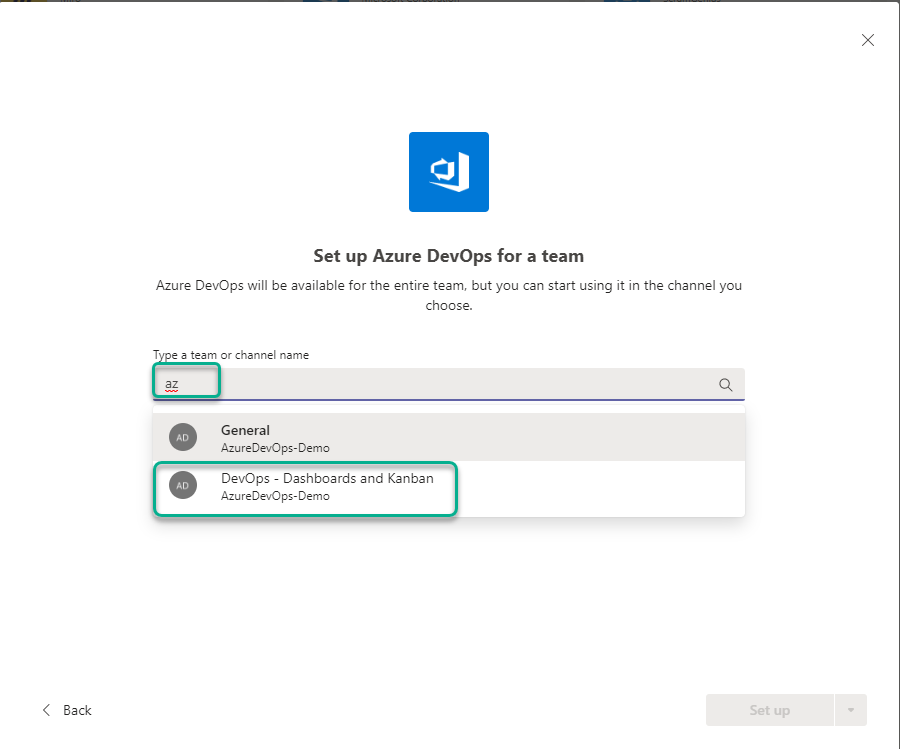Select the General channel result

pos(448,437)
